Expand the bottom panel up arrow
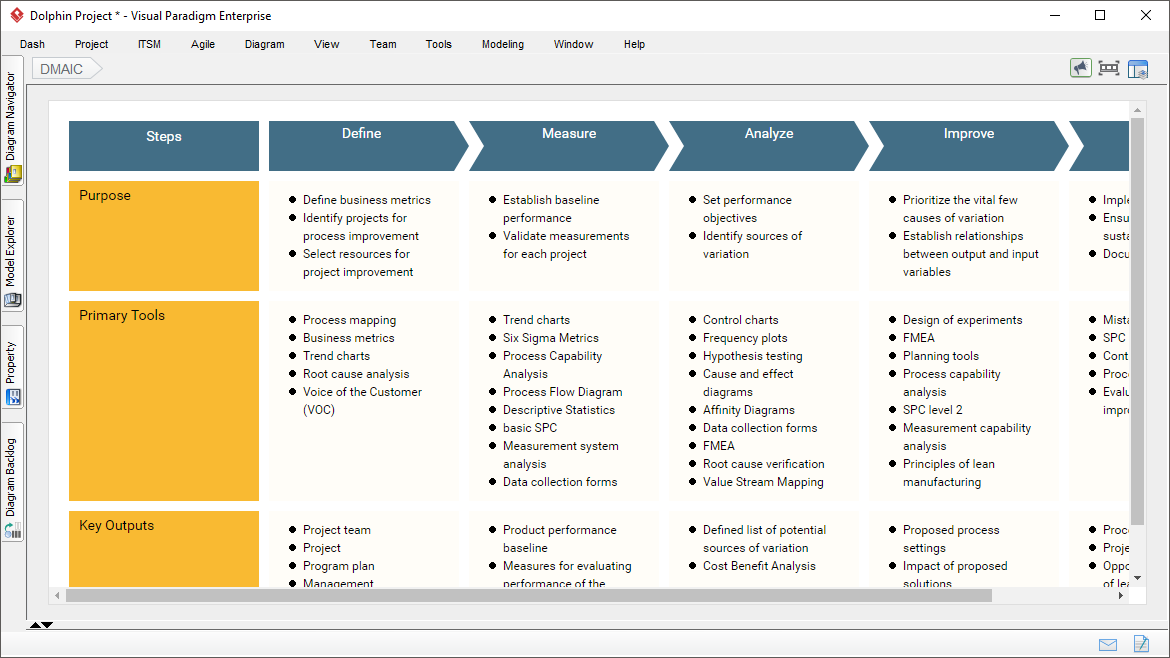This screenshot has height=658, width=1170. pyautogui.click(x=34, y=625)
